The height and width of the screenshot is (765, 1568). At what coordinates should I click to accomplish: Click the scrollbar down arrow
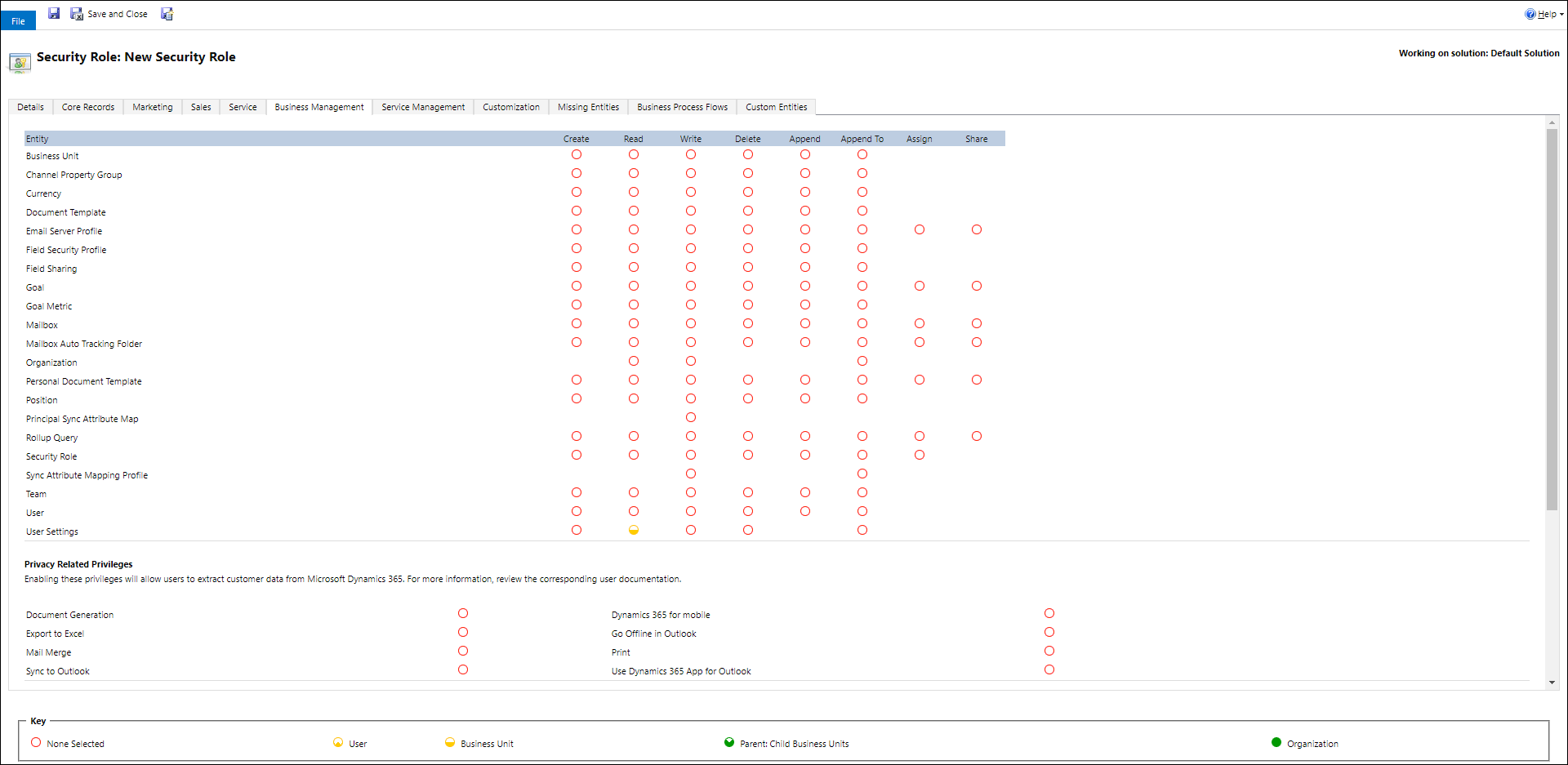pyautogui.click(x=1552, y=683)
